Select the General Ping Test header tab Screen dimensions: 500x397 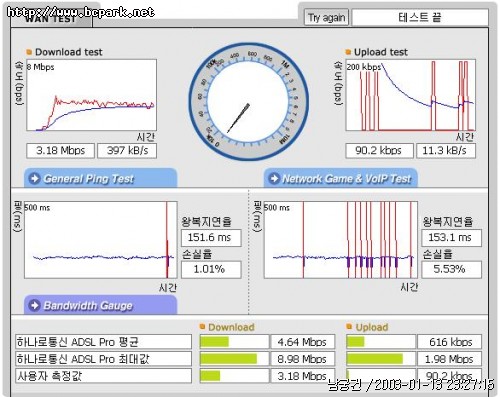[x=100, y=178]
